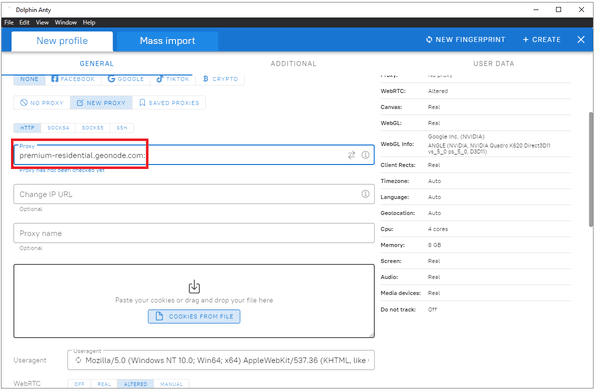Click the WebGL Info value in summary

point(489,144)
